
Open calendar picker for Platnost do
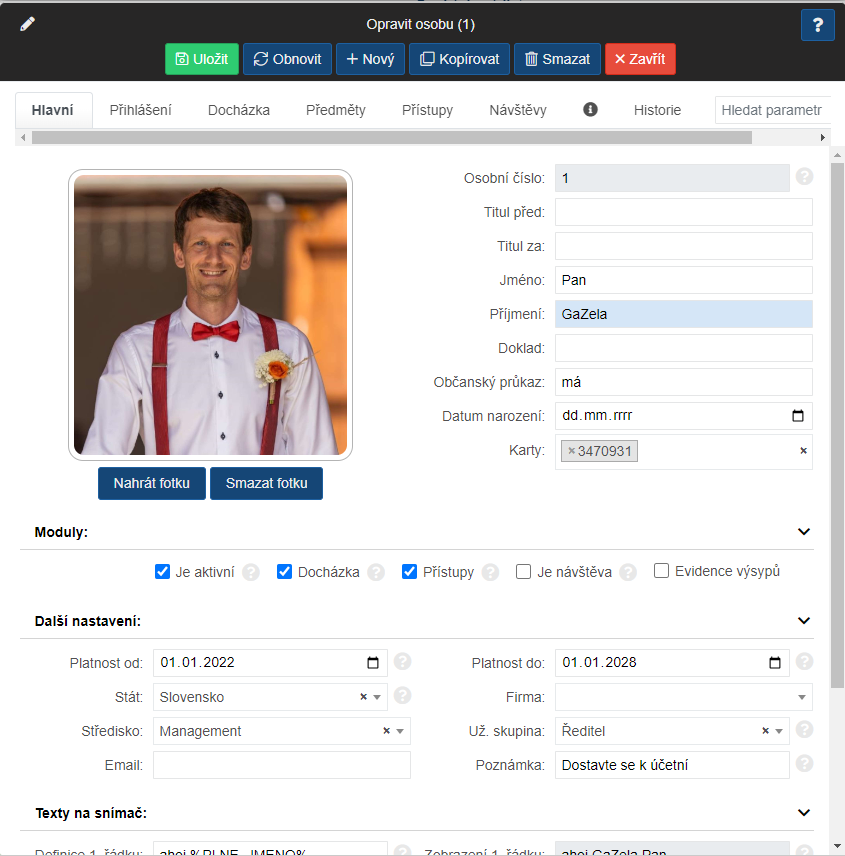coord(775,662)
